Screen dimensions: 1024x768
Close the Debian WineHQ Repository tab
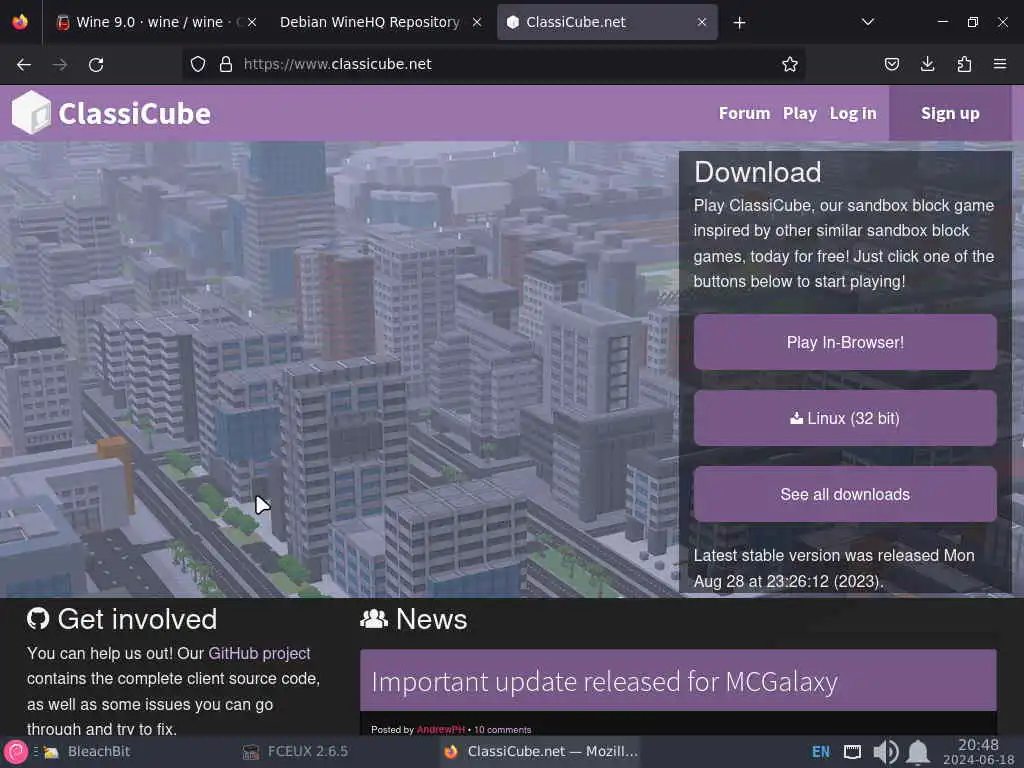point(477,22)
